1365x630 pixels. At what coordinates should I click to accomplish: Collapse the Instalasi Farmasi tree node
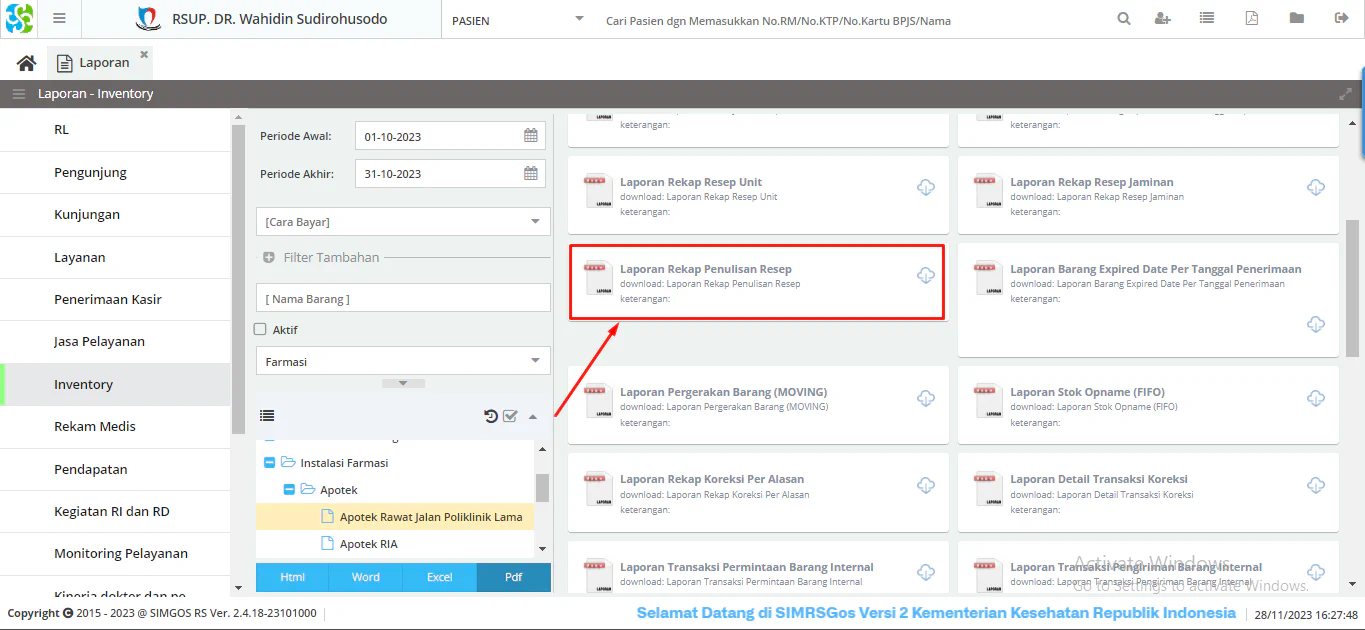click(x=268, y=463)
